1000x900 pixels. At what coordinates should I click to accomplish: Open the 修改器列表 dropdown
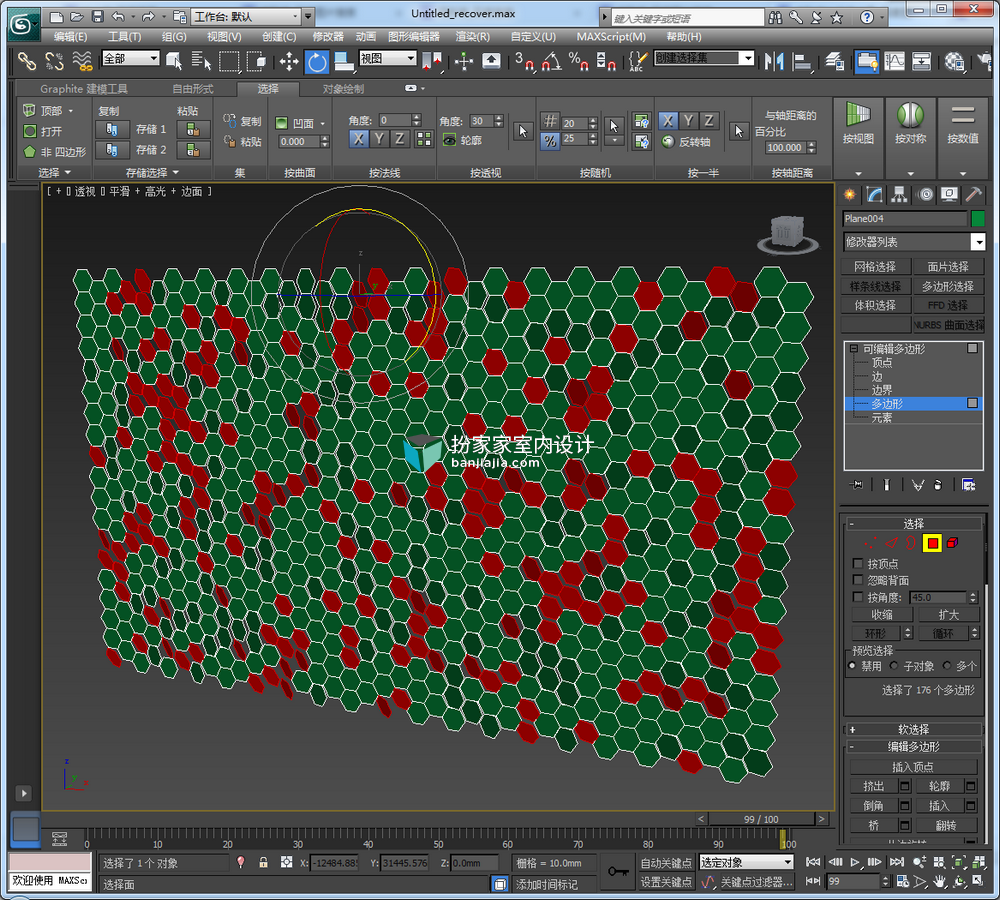[x=913, y=242]
